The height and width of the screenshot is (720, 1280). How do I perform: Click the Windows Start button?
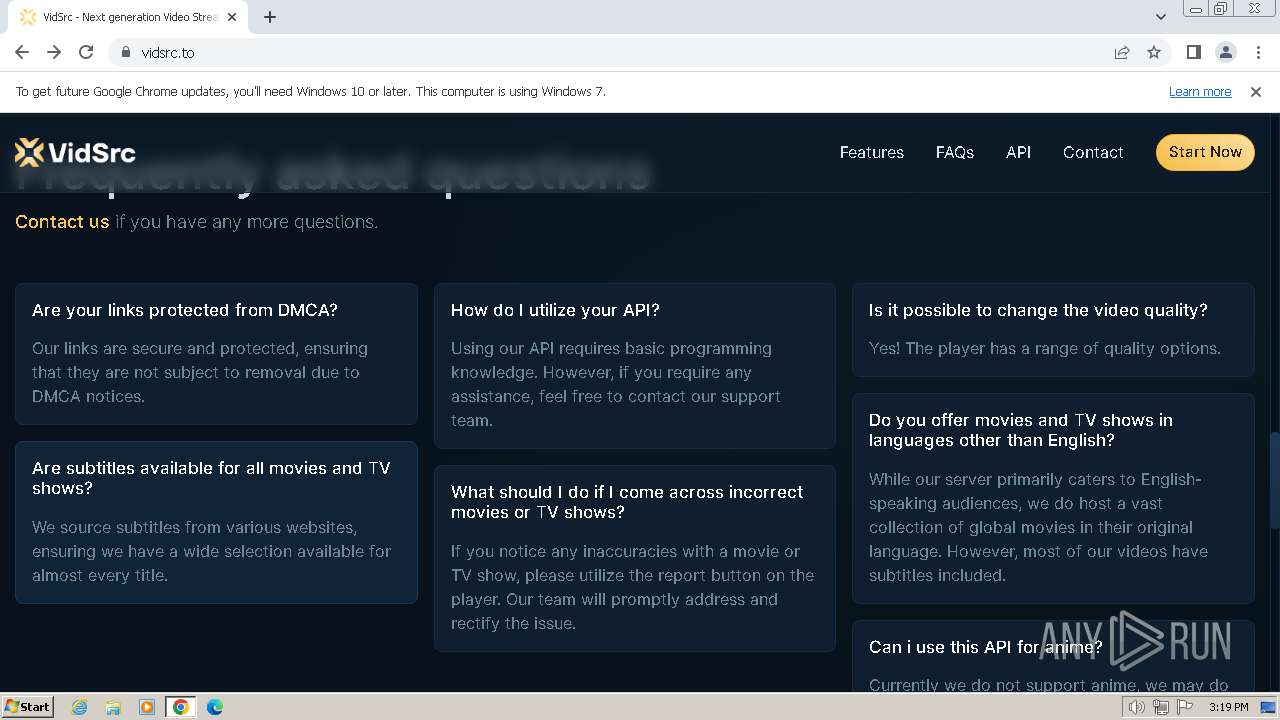(x=27, y=707)
